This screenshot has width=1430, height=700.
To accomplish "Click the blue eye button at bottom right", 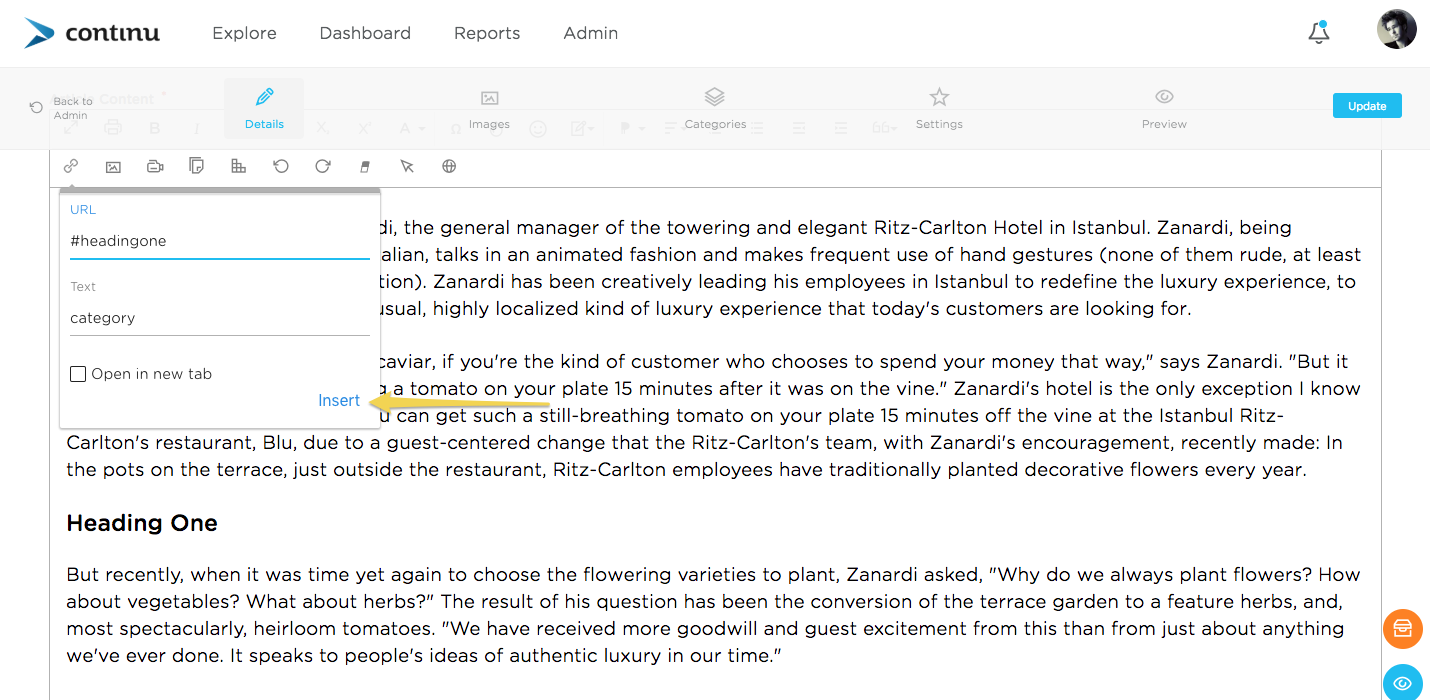I will 1403,683.
